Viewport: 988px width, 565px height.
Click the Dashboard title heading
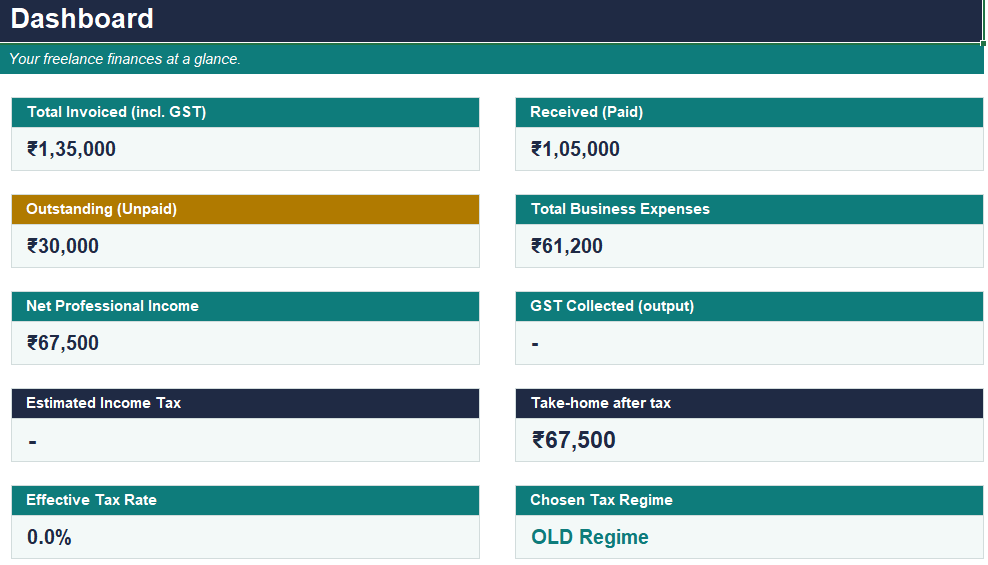pyautogui.click(x=82, y=19)
